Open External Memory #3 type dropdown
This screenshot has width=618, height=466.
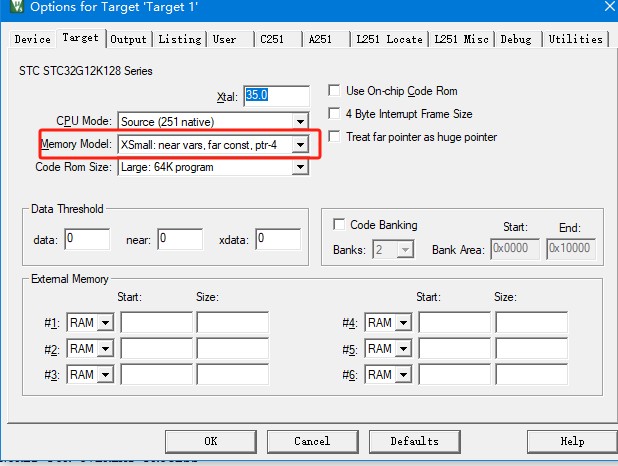[105, 375]
